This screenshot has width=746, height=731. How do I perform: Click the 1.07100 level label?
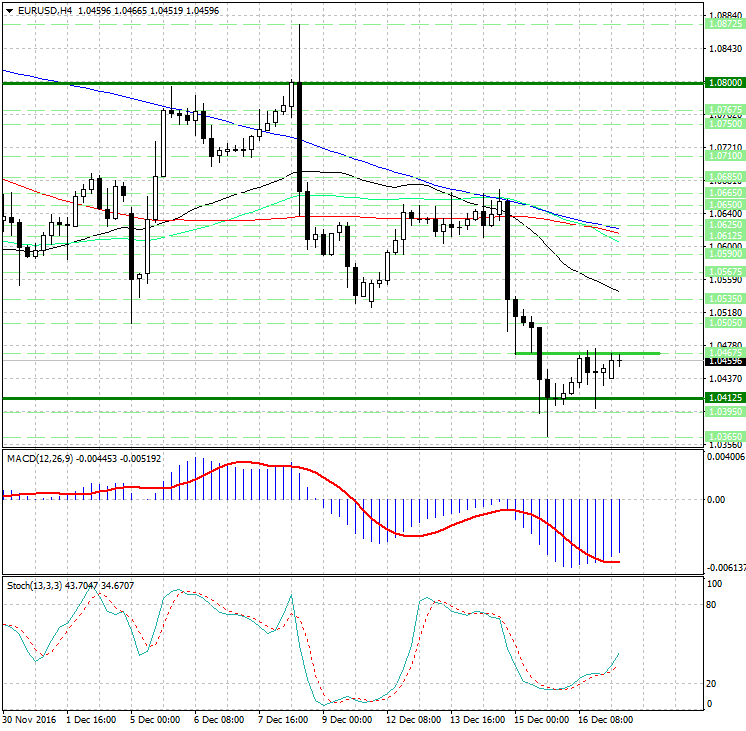[x=725, y=156]
